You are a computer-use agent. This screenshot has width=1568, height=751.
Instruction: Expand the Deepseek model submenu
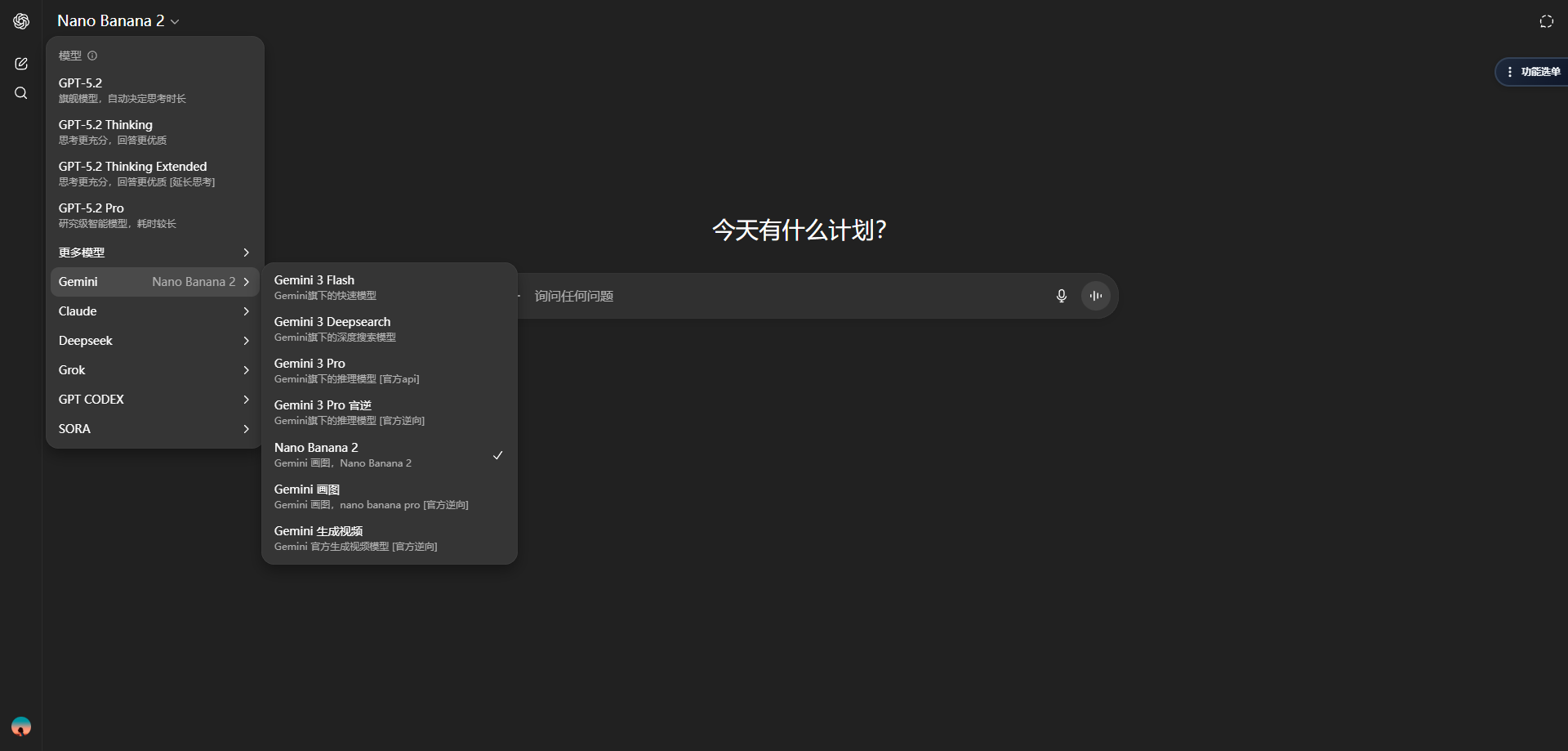tap(154, 341)
